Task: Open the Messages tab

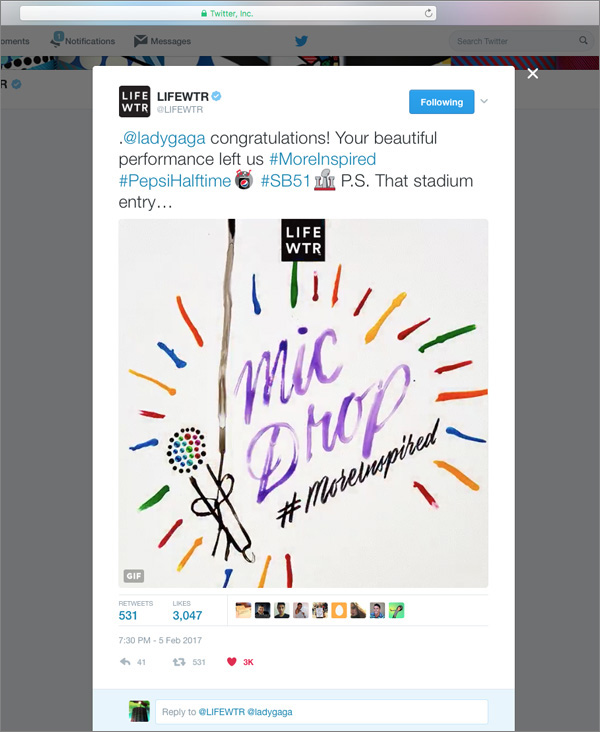Action: (162, 41)
